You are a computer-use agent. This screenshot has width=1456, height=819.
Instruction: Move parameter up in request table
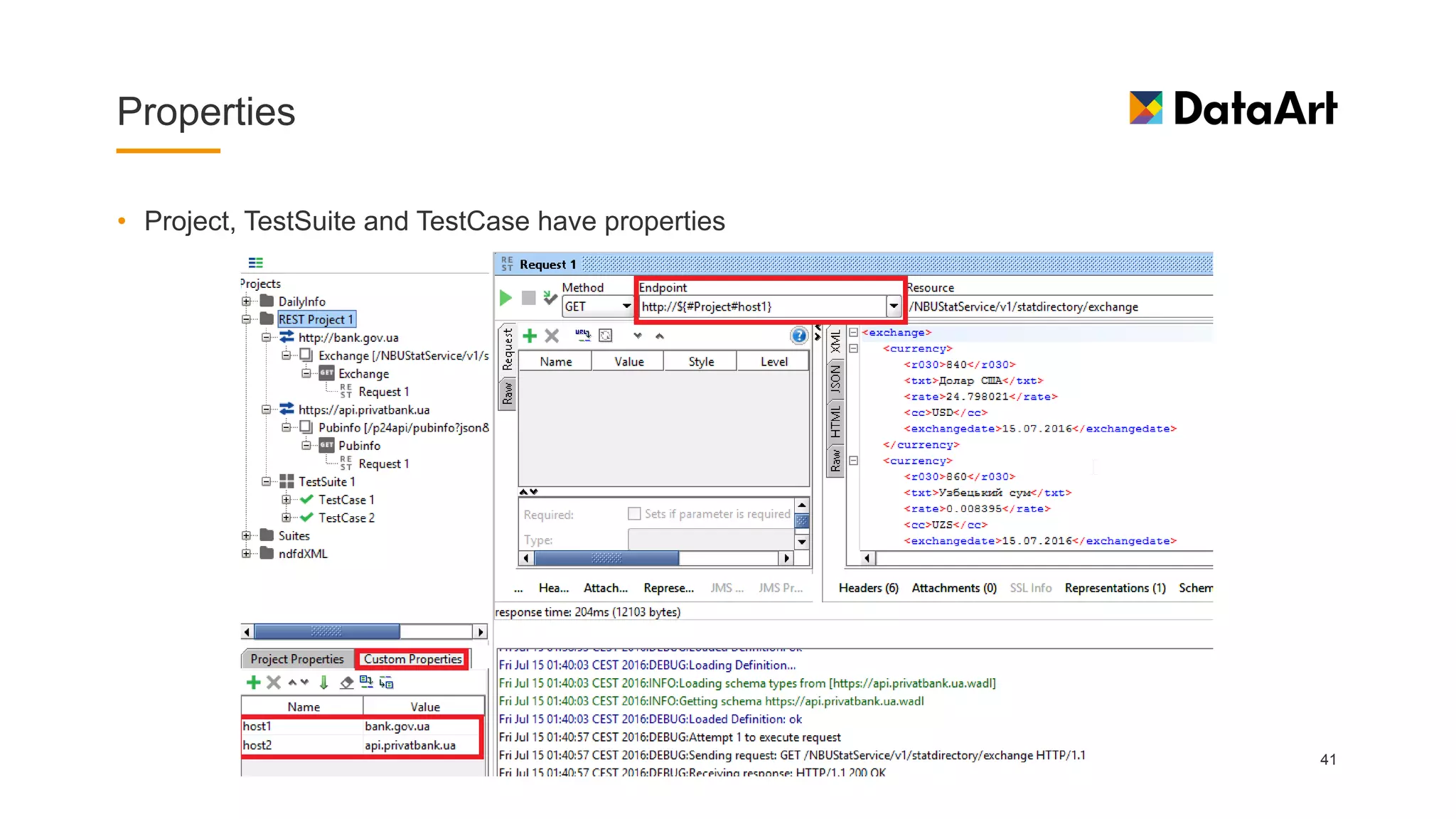[x=660, y=336]
